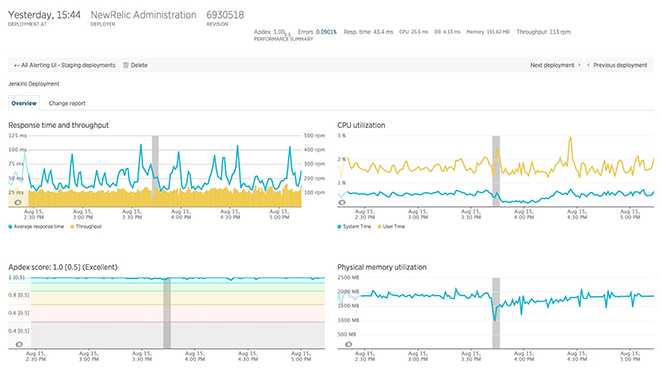
Task: Click the chevron arrow on Next deployment
Action: [579, 65]
